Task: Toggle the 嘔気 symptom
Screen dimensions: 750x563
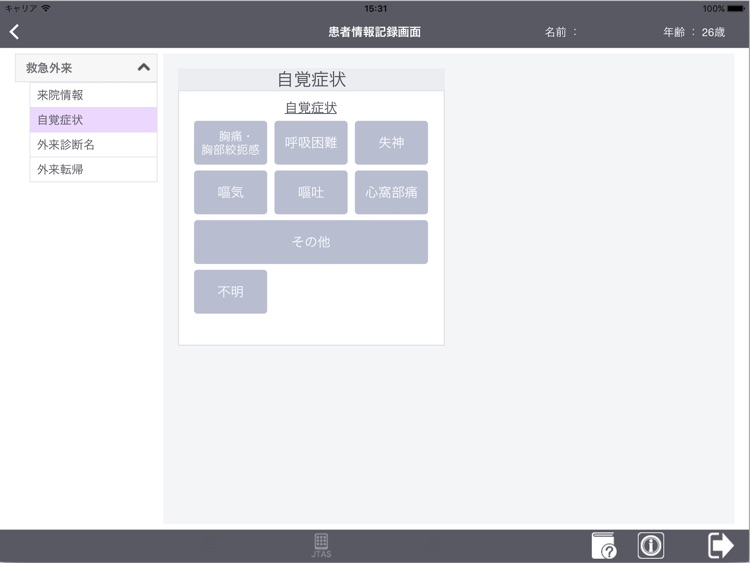Action: [x=231, y=192]
